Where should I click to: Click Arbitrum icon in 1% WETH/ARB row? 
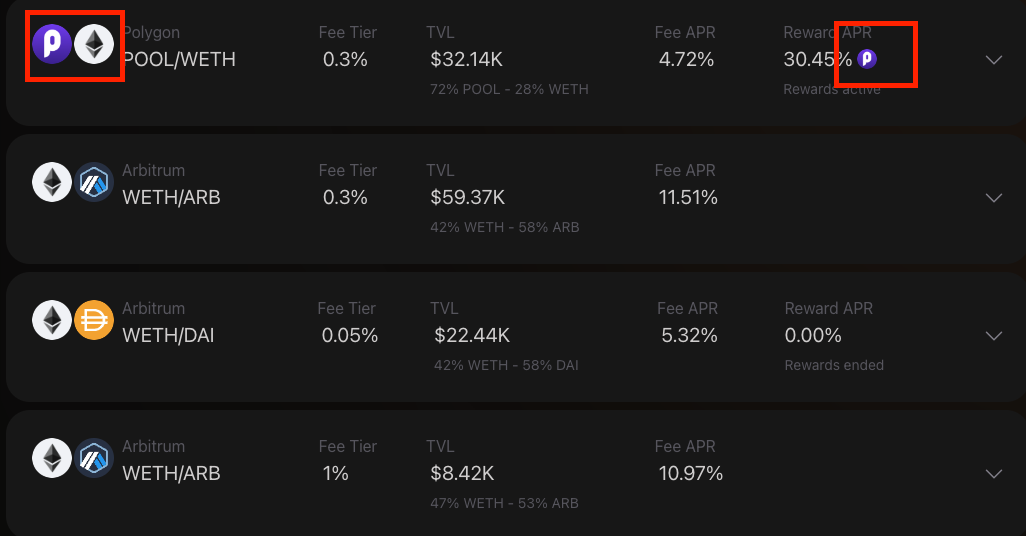pos(95,459)
